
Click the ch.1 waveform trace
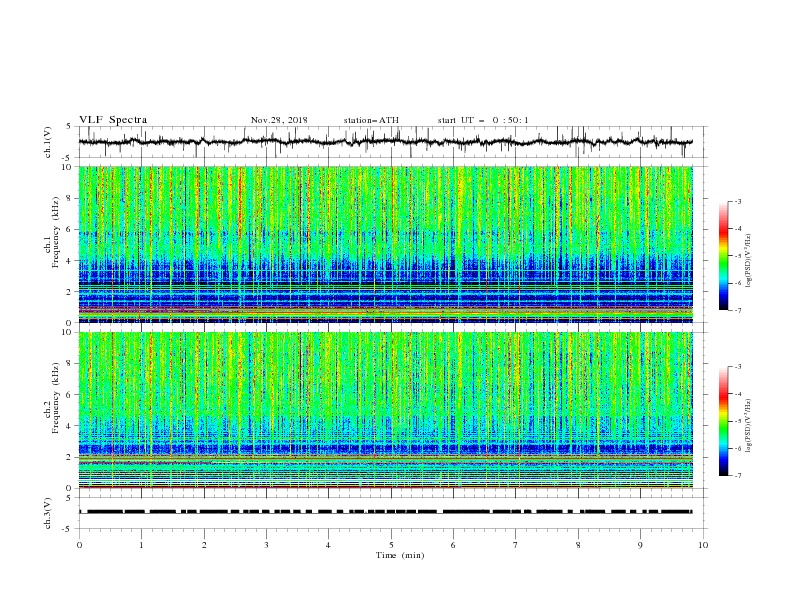tap(385, 142)
